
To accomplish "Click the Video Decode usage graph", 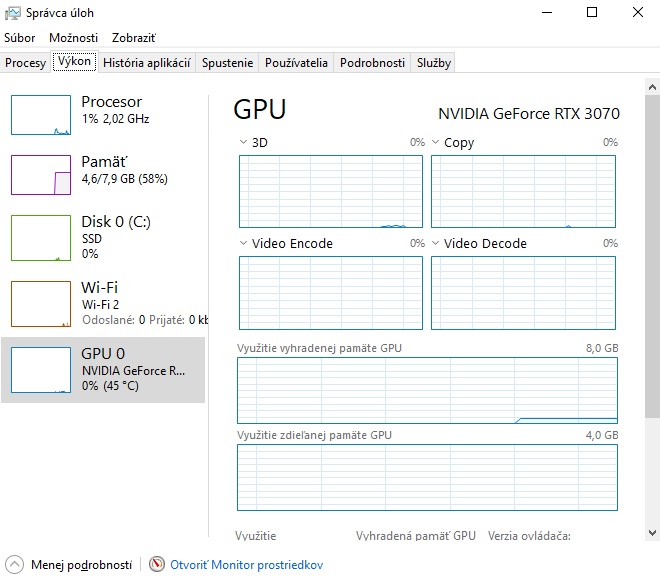I will 523,293.
